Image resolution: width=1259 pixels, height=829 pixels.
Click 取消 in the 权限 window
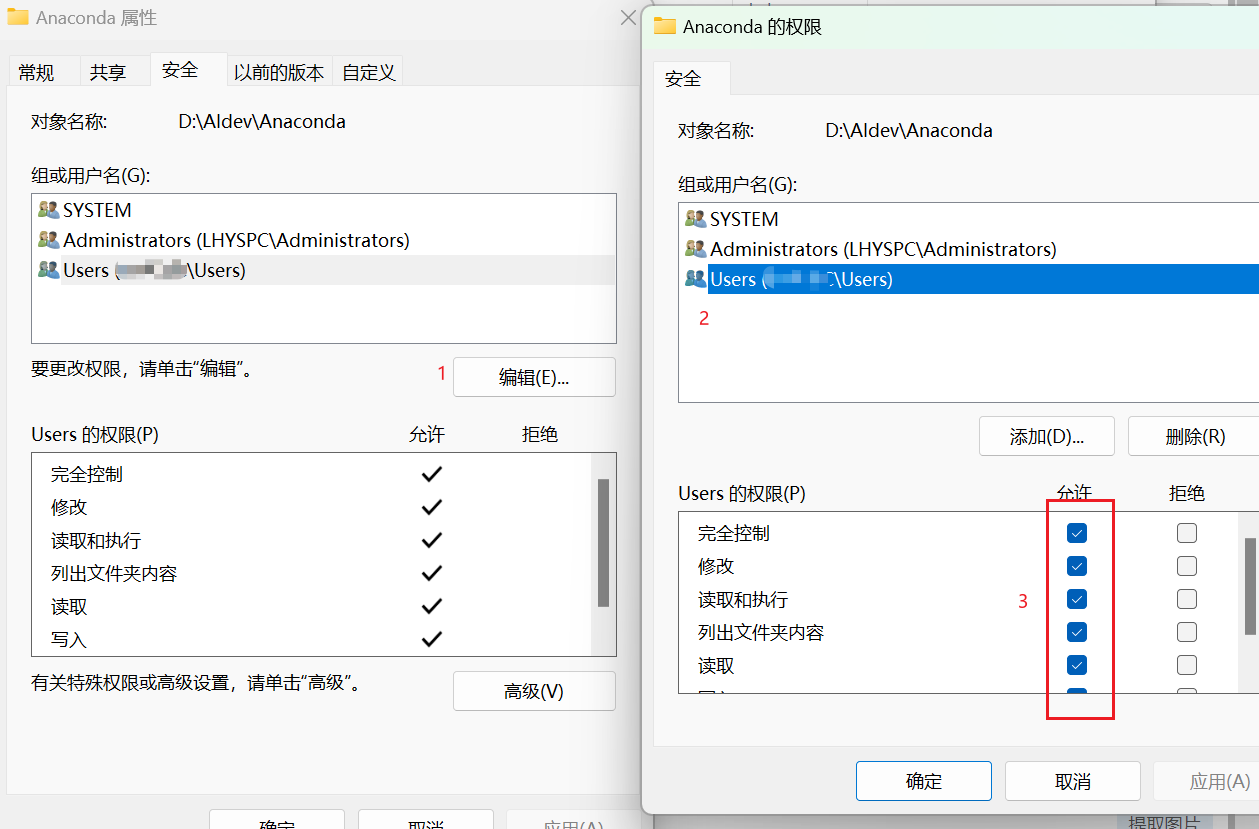1073,781
